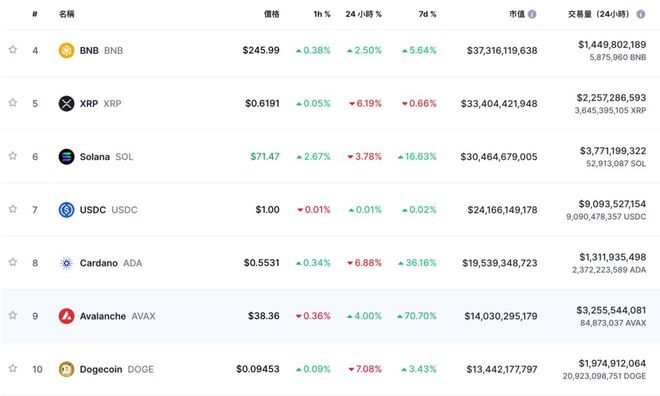Click XRP 24h change 6.19%
This screenshot has width=660, height=396.
point(365,103)
